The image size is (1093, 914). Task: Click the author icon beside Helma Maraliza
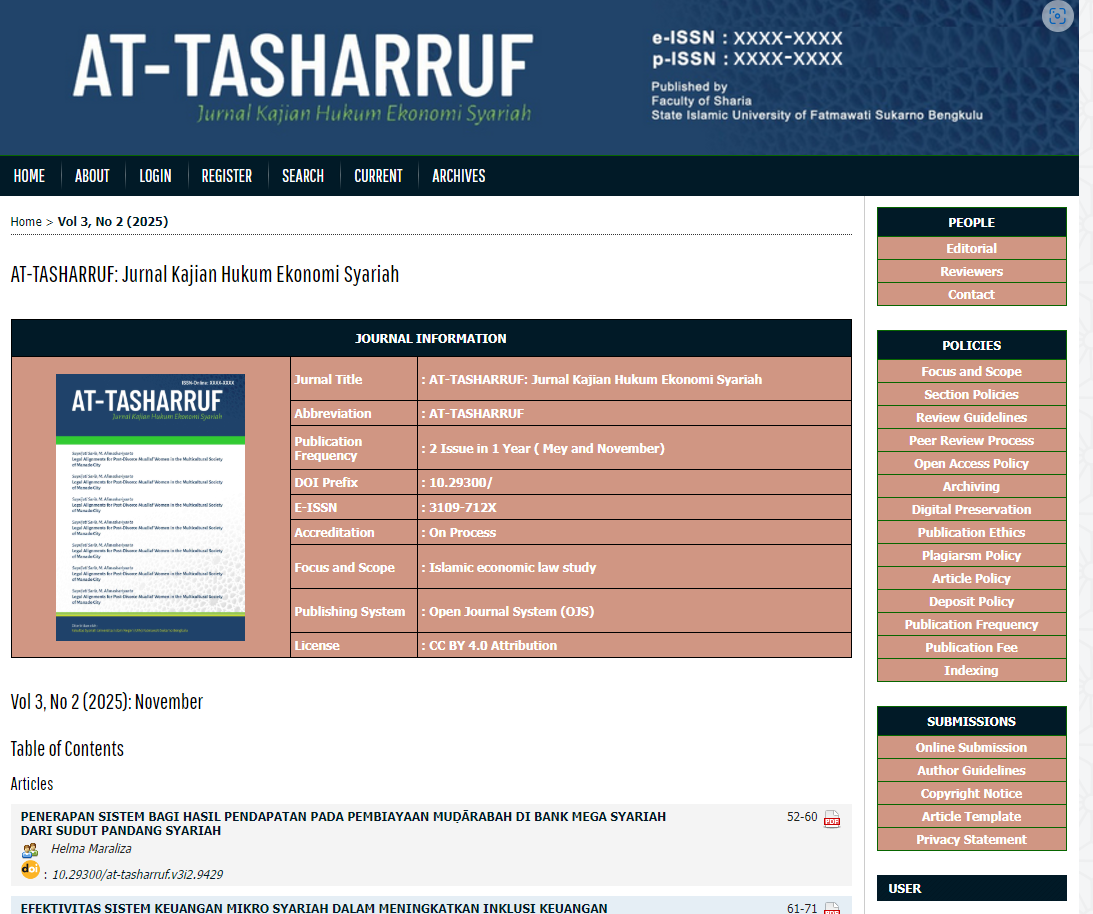pyautogui.click(x=30, y=850)
